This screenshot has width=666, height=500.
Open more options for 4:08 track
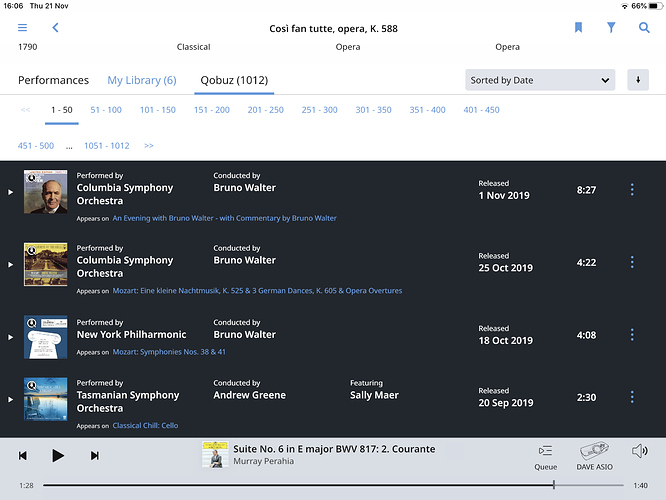pyautogui.click(x=632, y=335)
